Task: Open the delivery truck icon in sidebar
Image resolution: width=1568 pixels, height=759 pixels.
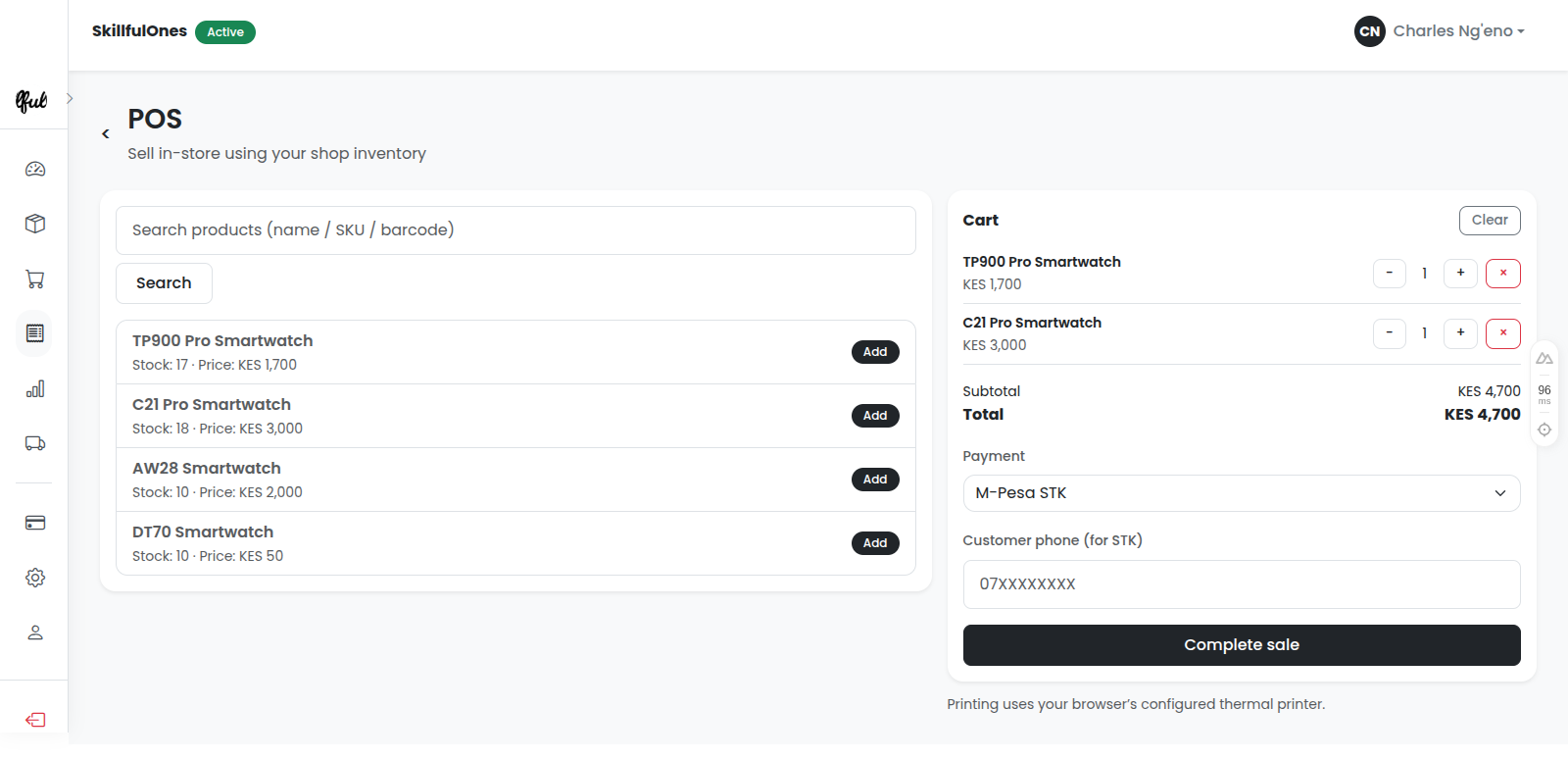Action: (x=35, y=443)
